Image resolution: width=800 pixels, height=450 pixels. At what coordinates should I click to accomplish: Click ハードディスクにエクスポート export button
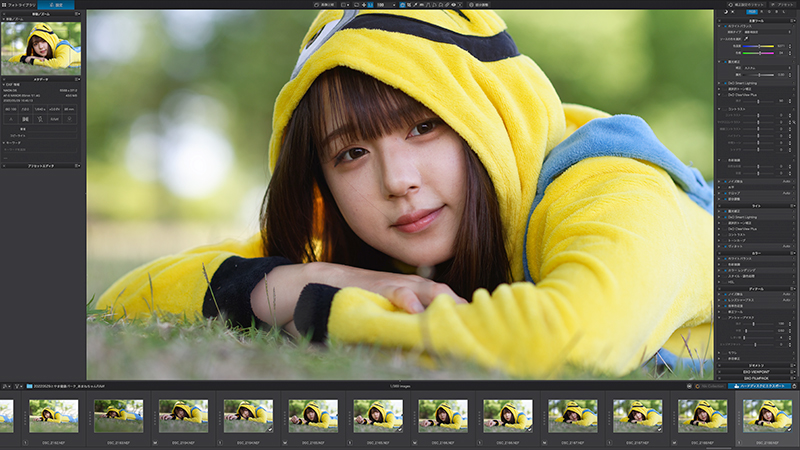click(759, 386)
